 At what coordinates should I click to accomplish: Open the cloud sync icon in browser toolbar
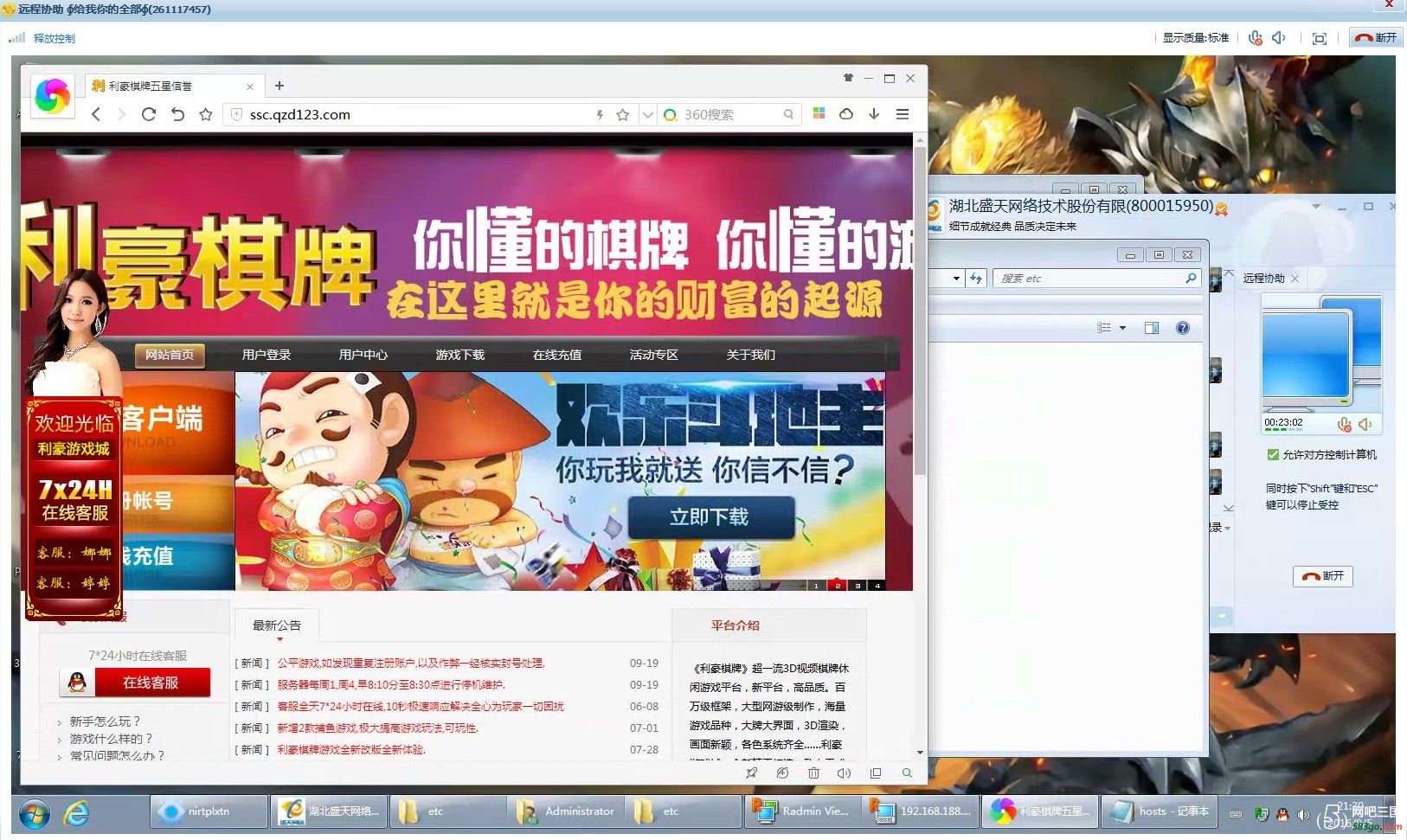pos(846,113)
